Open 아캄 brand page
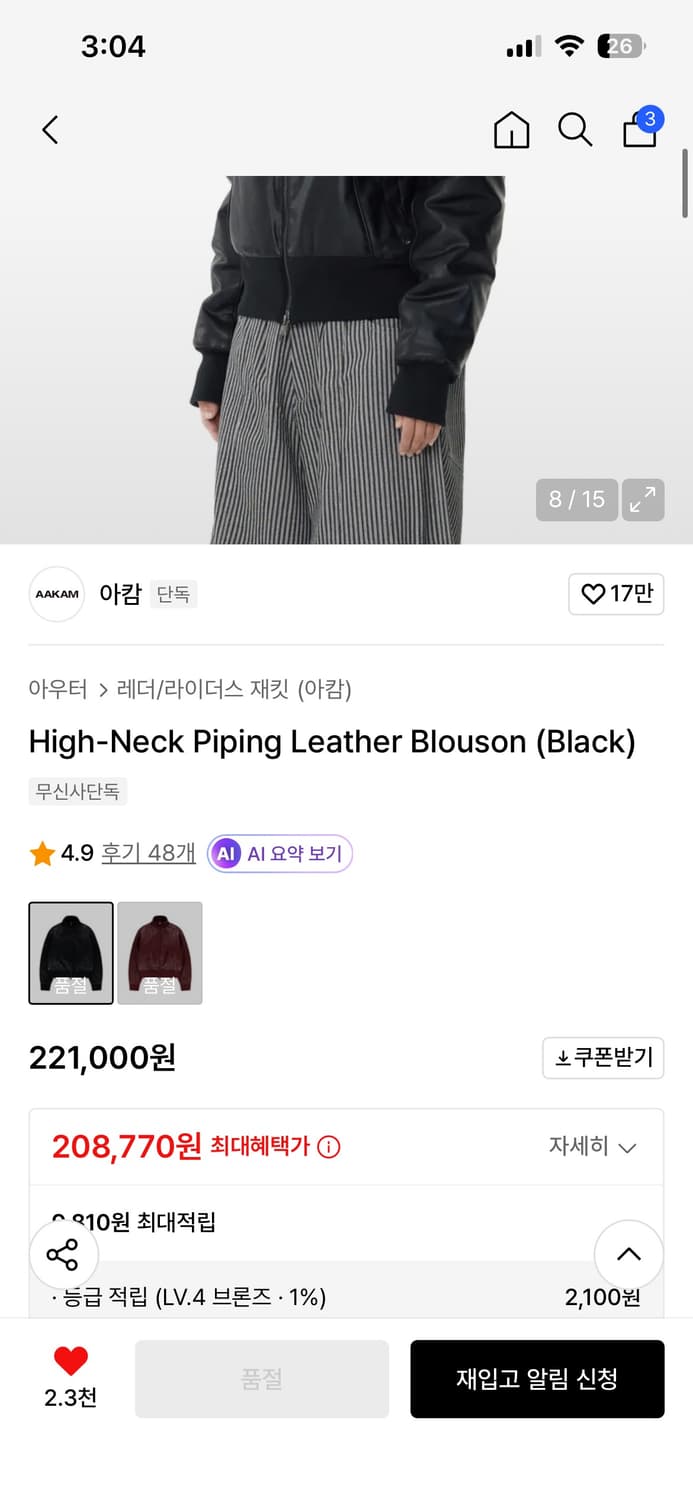 pos(120,594)
